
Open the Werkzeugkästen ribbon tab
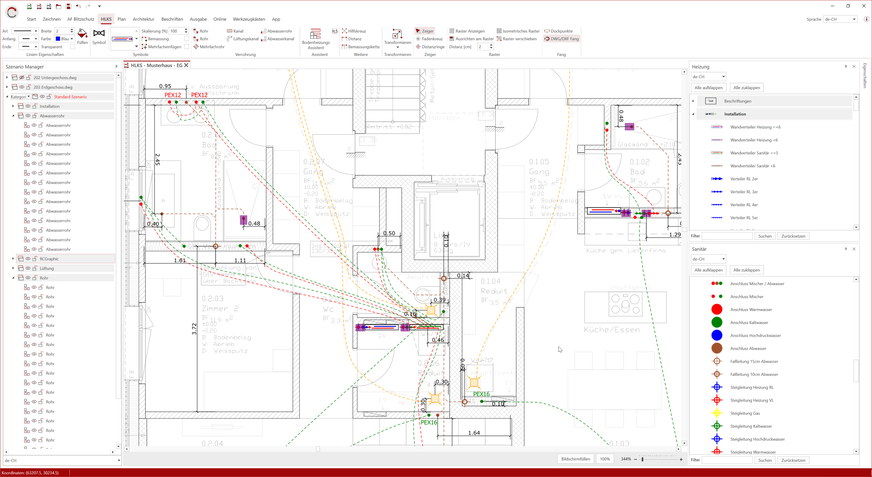[x=249, y=19]
